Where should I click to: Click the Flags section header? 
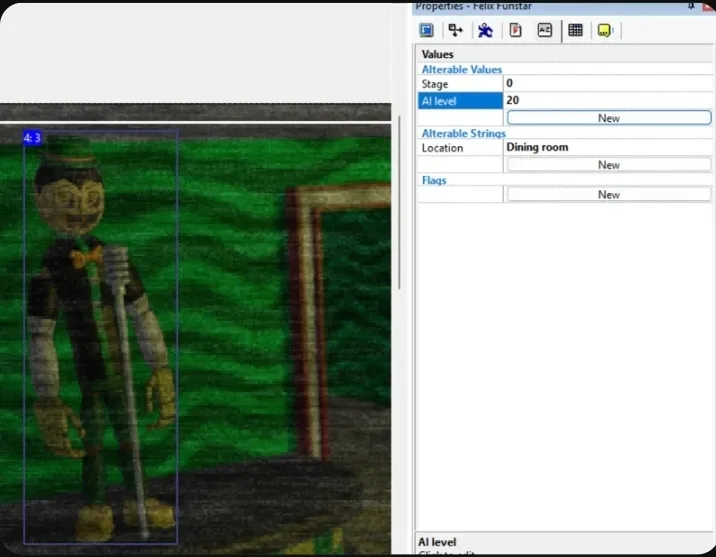434,180
